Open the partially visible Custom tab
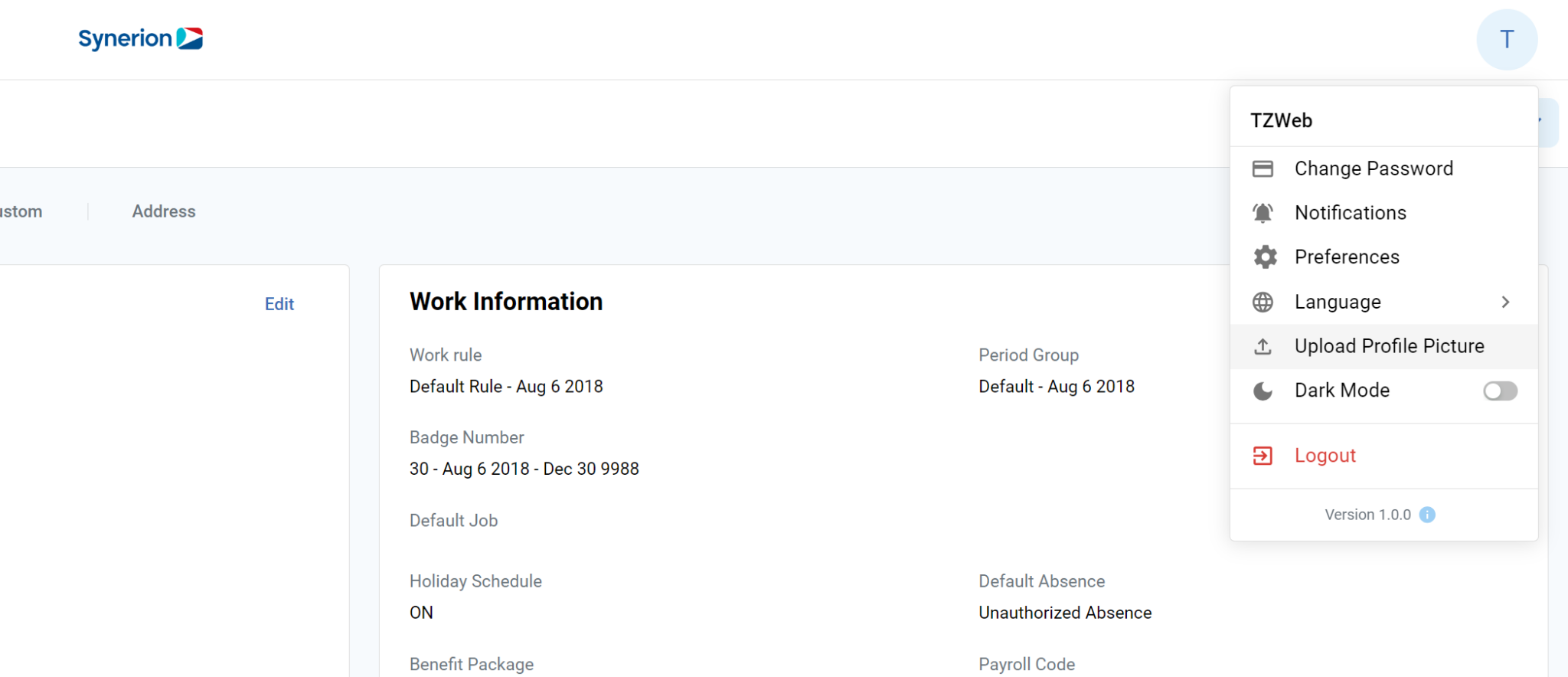The image size is (1568, 677). pos(21,211)
